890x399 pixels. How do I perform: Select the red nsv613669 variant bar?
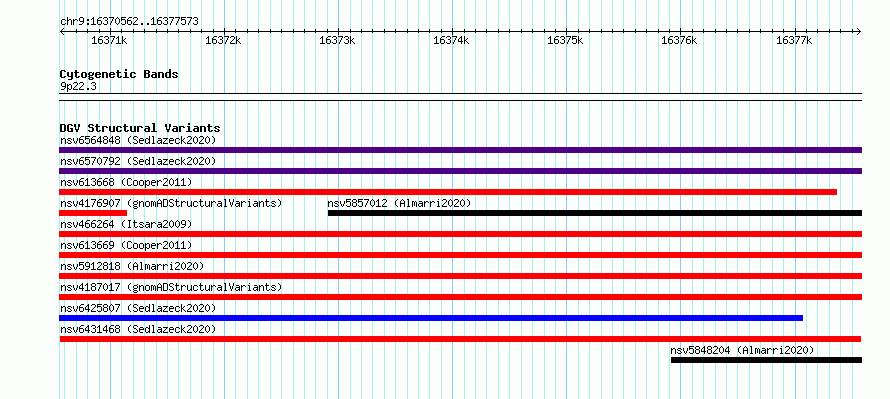(x=460, y=255)
